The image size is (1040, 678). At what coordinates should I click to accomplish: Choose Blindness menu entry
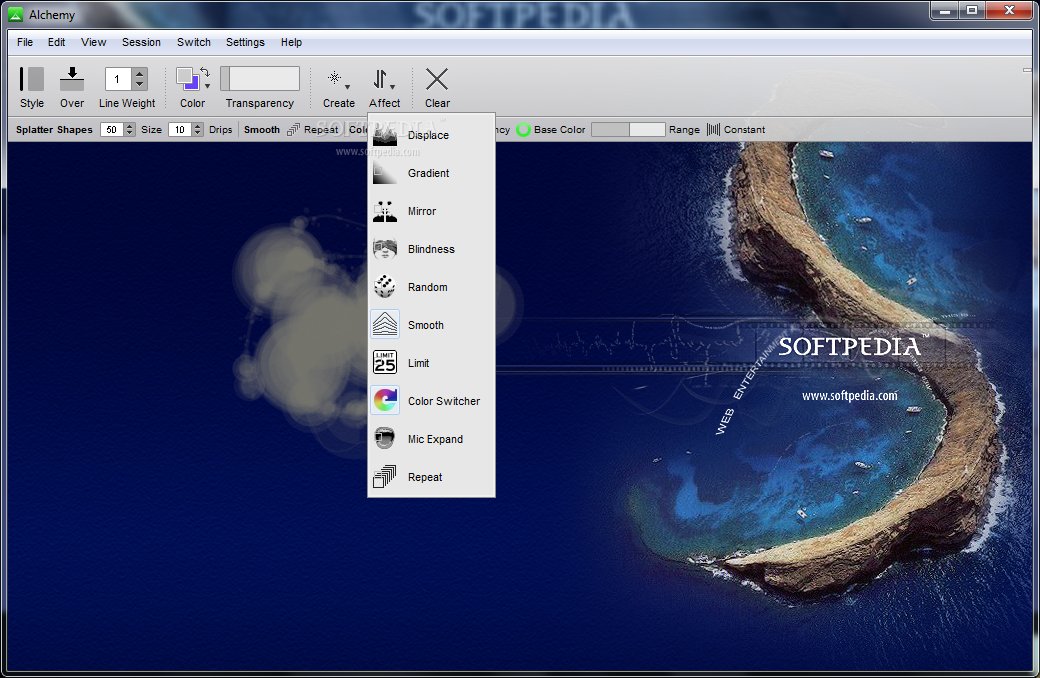point(431,249)
